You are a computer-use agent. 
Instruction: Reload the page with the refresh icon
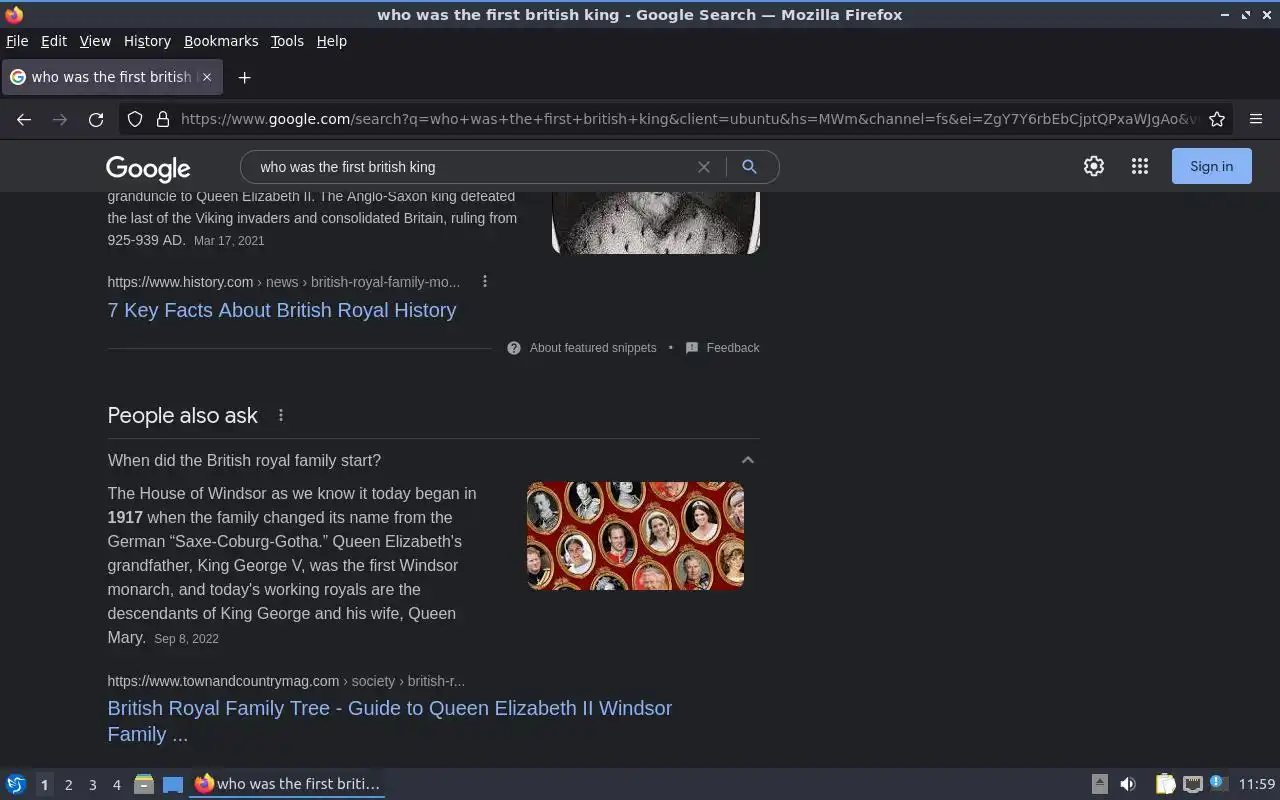coord(96,119)
